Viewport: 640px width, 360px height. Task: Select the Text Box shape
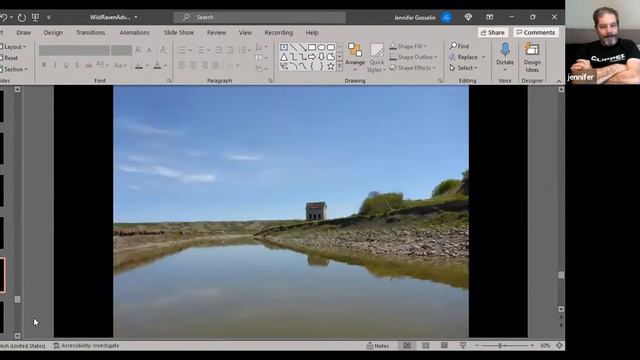click(284, 47)
